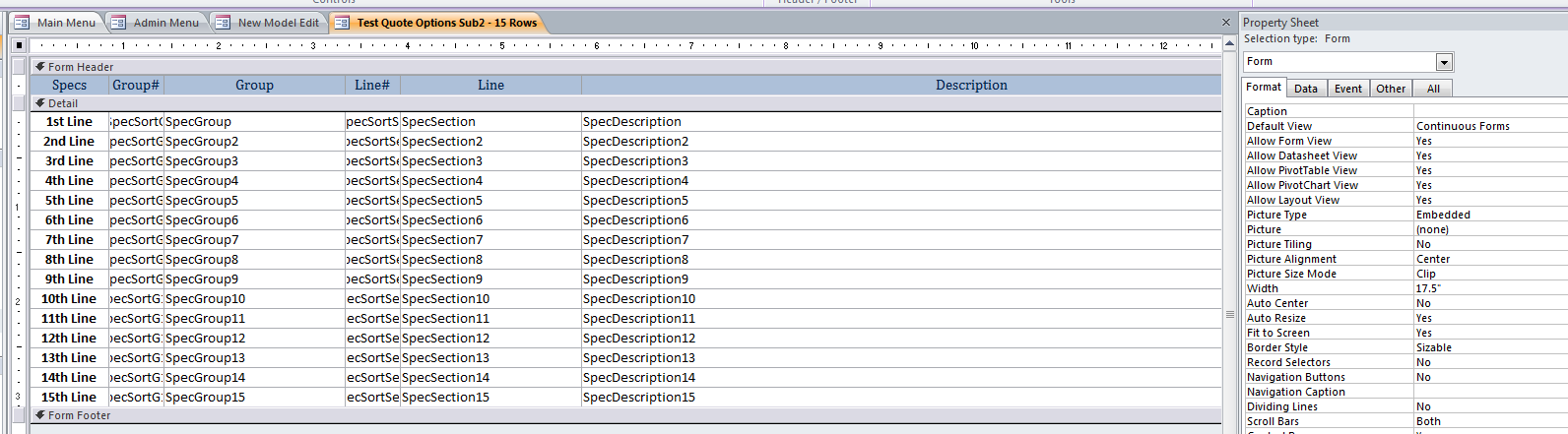This screenshot has width=1568, height=434.
Task: Open the Data tab in Property Sheet
Action: (1306, 89)
